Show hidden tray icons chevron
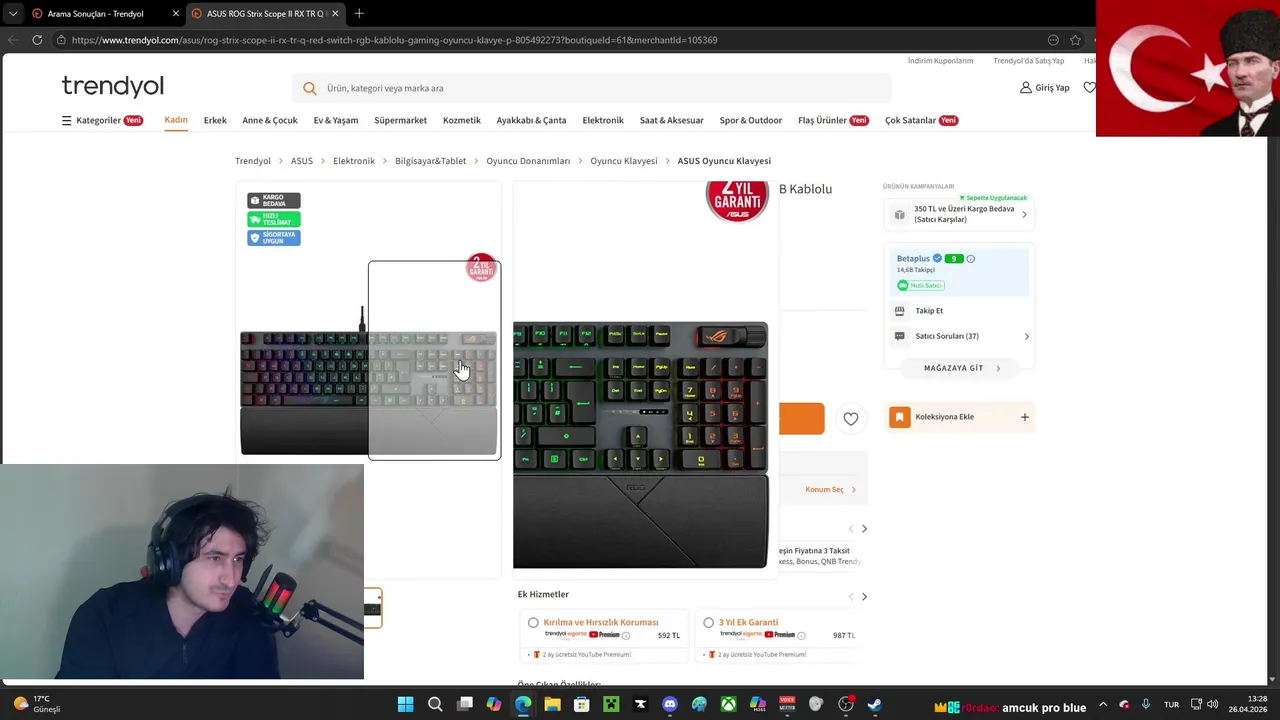 point(1103,705)
